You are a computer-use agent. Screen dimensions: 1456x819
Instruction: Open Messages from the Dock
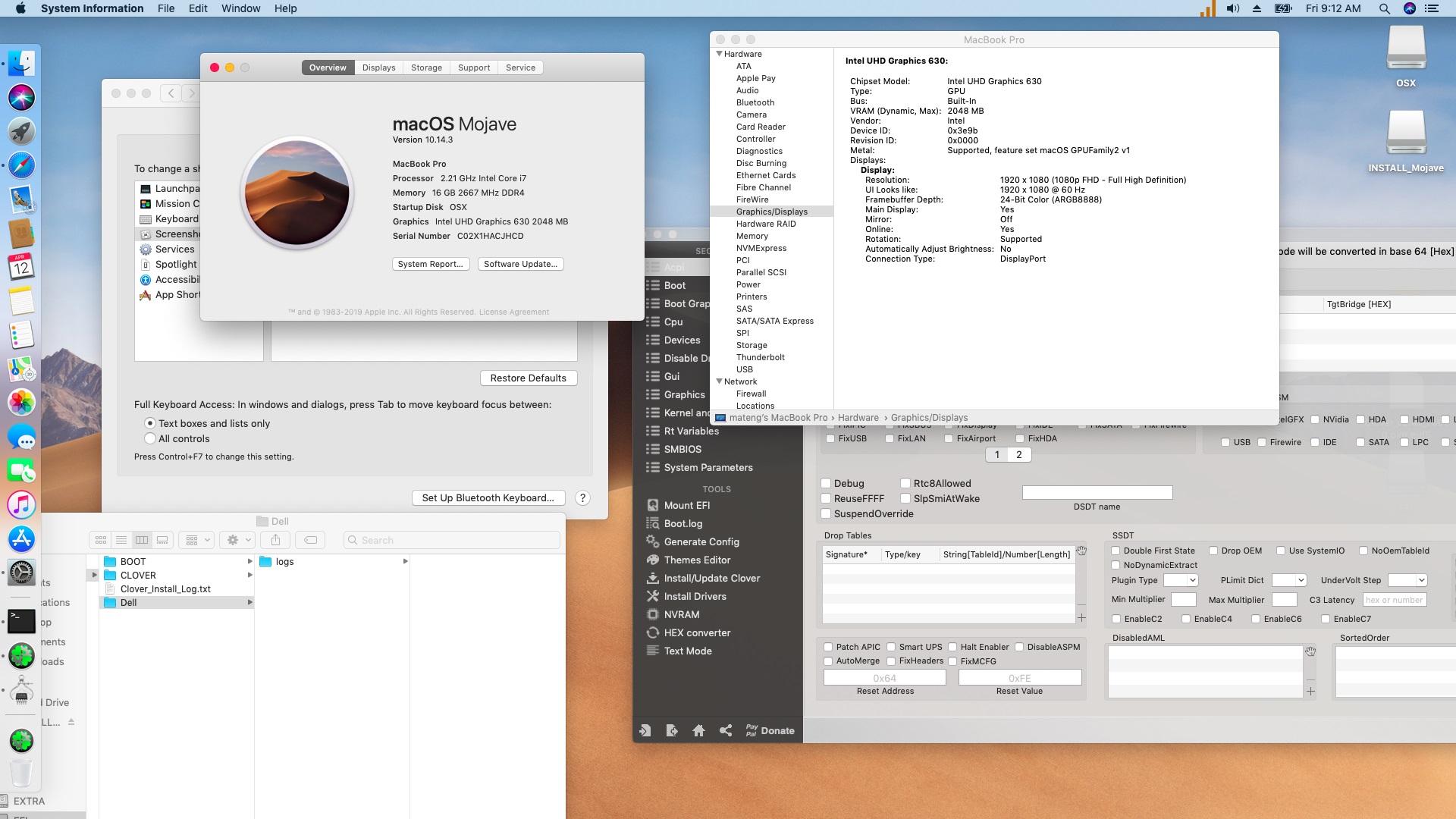pyautogui.click(x=21, y=437)
